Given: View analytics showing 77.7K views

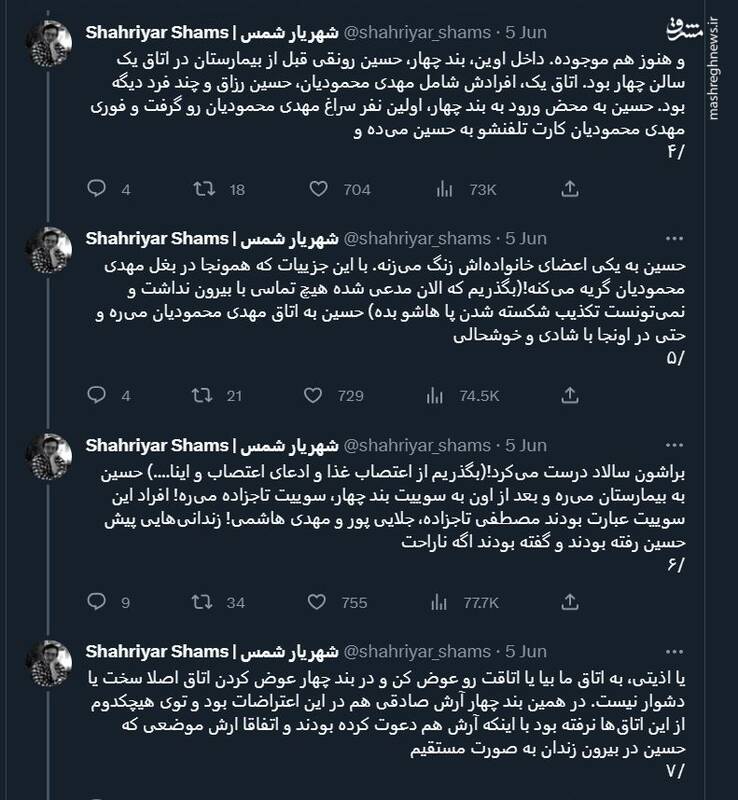Looking at the screenshot, I should click(x=446, y=601).
